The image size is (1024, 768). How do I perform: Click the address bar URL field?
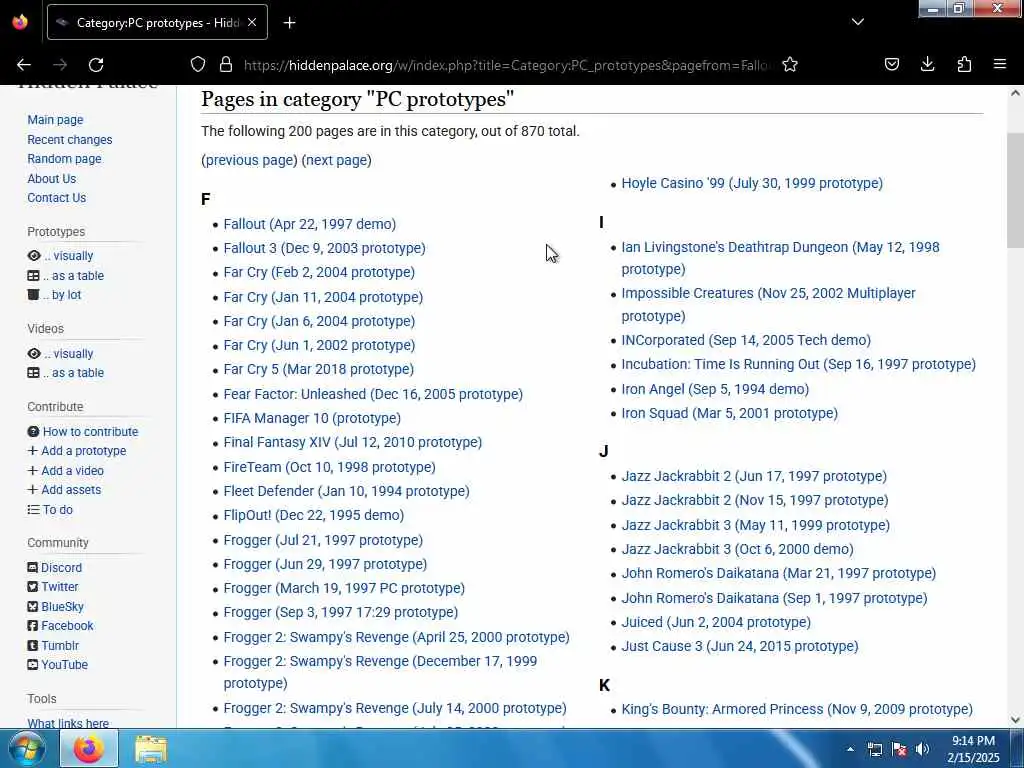click(x=507, y=65)
